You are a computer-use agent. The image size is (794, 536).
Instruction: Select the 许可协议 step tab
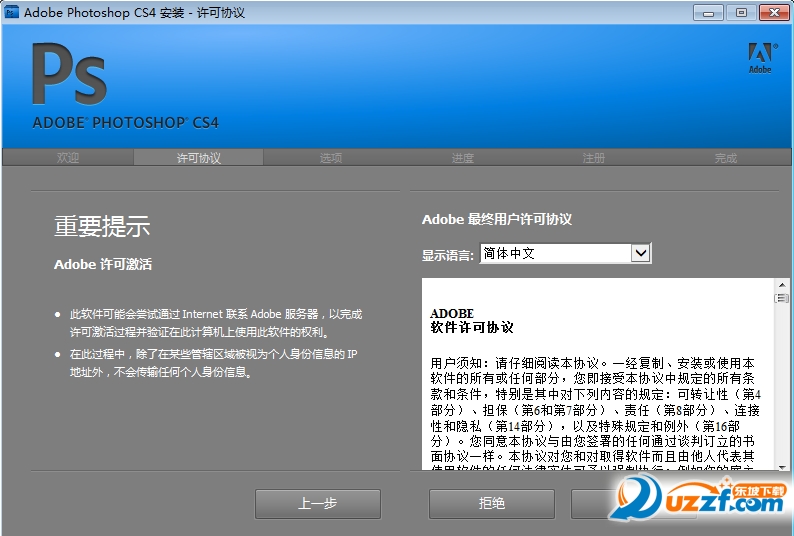point(198,158)
